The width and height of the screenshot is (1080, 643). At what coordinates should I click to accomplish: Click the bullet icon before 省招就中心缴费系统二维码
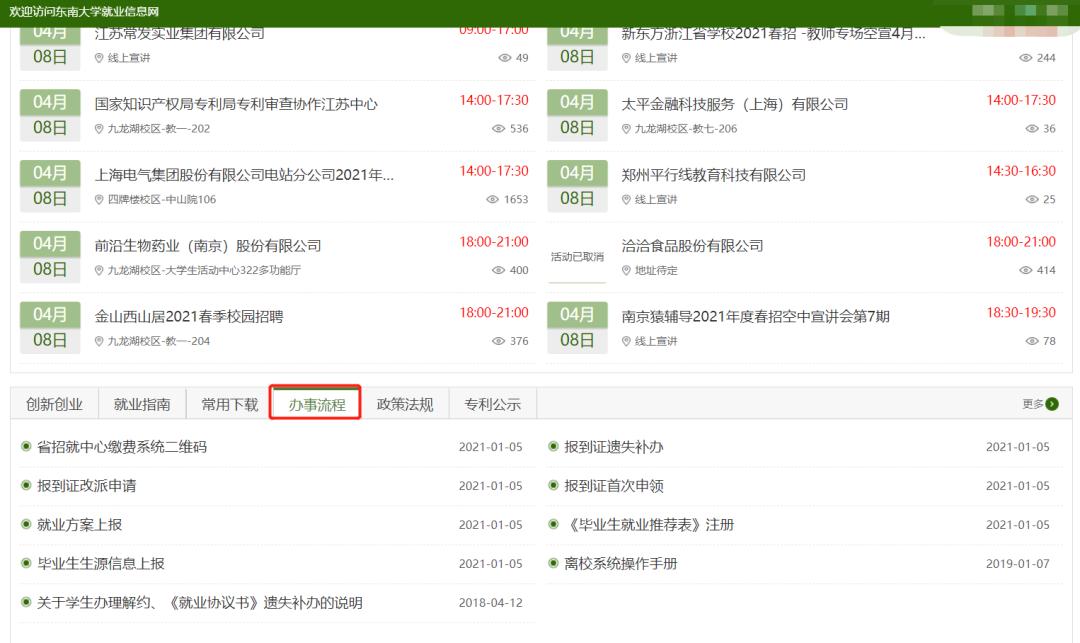point(26,446)
